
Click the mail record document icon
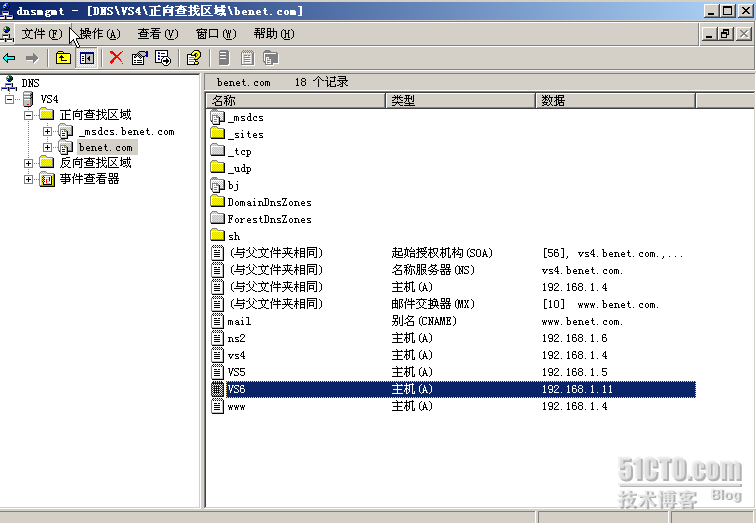[x=217, y=321]
